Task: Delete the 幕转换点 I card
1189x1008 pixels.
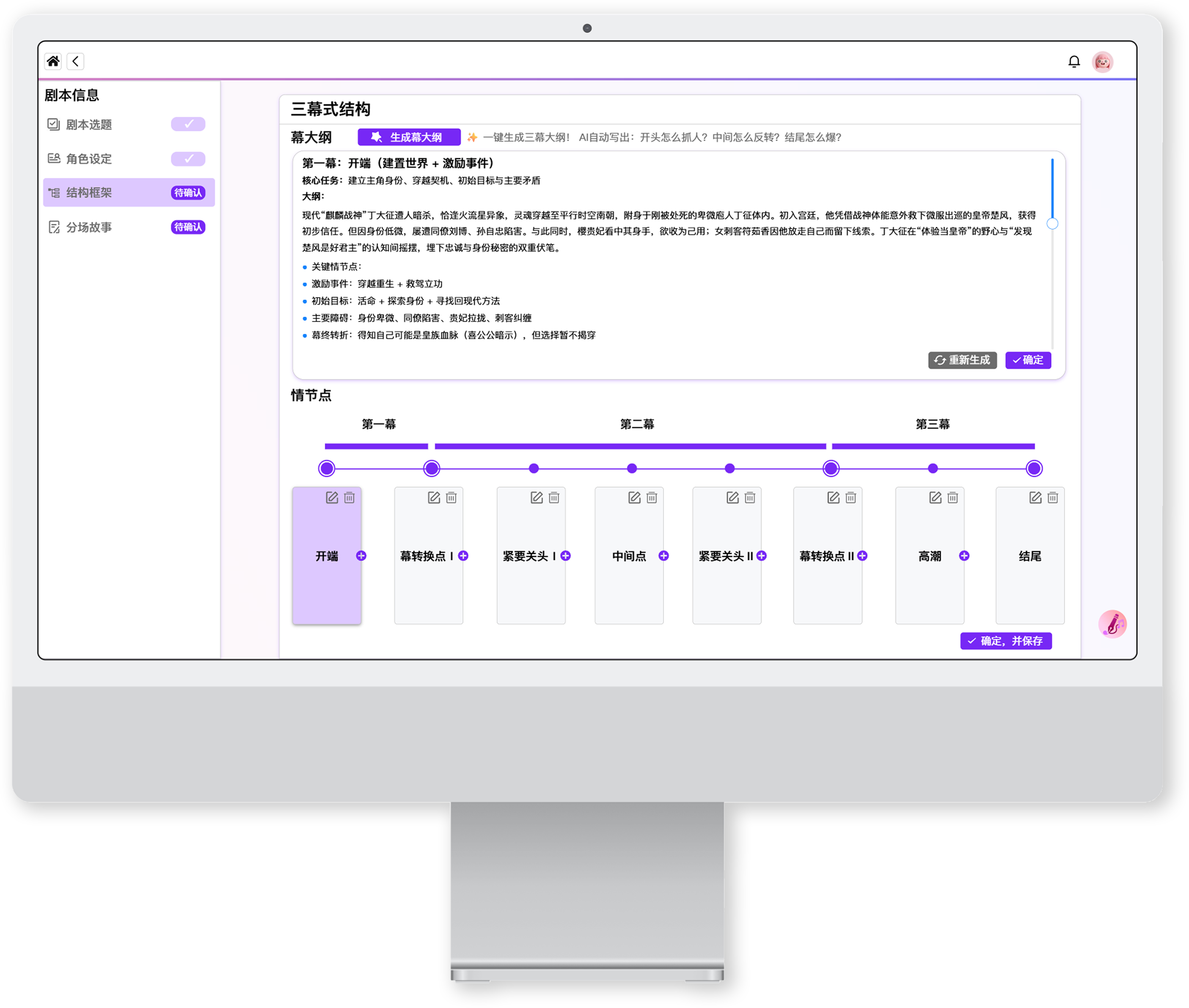Action: [451, 498]
